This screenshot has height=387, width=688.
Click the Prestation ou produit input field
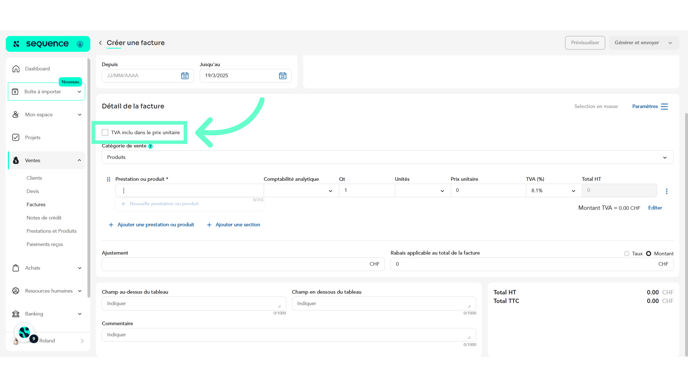190,190
